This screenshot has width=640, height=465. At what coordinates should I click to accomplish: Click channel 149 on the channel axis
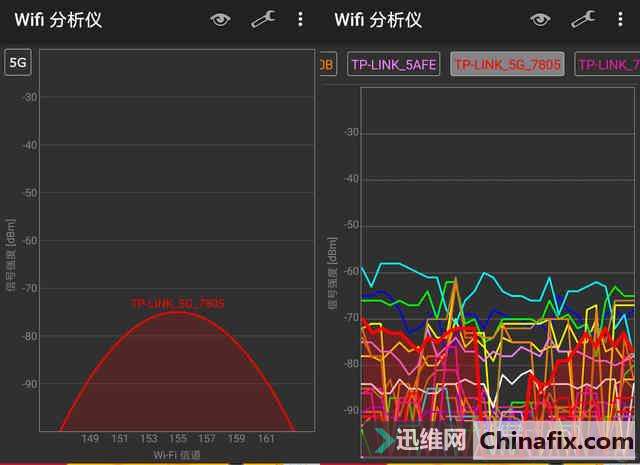pyautogui.click(x=90, y=439)
